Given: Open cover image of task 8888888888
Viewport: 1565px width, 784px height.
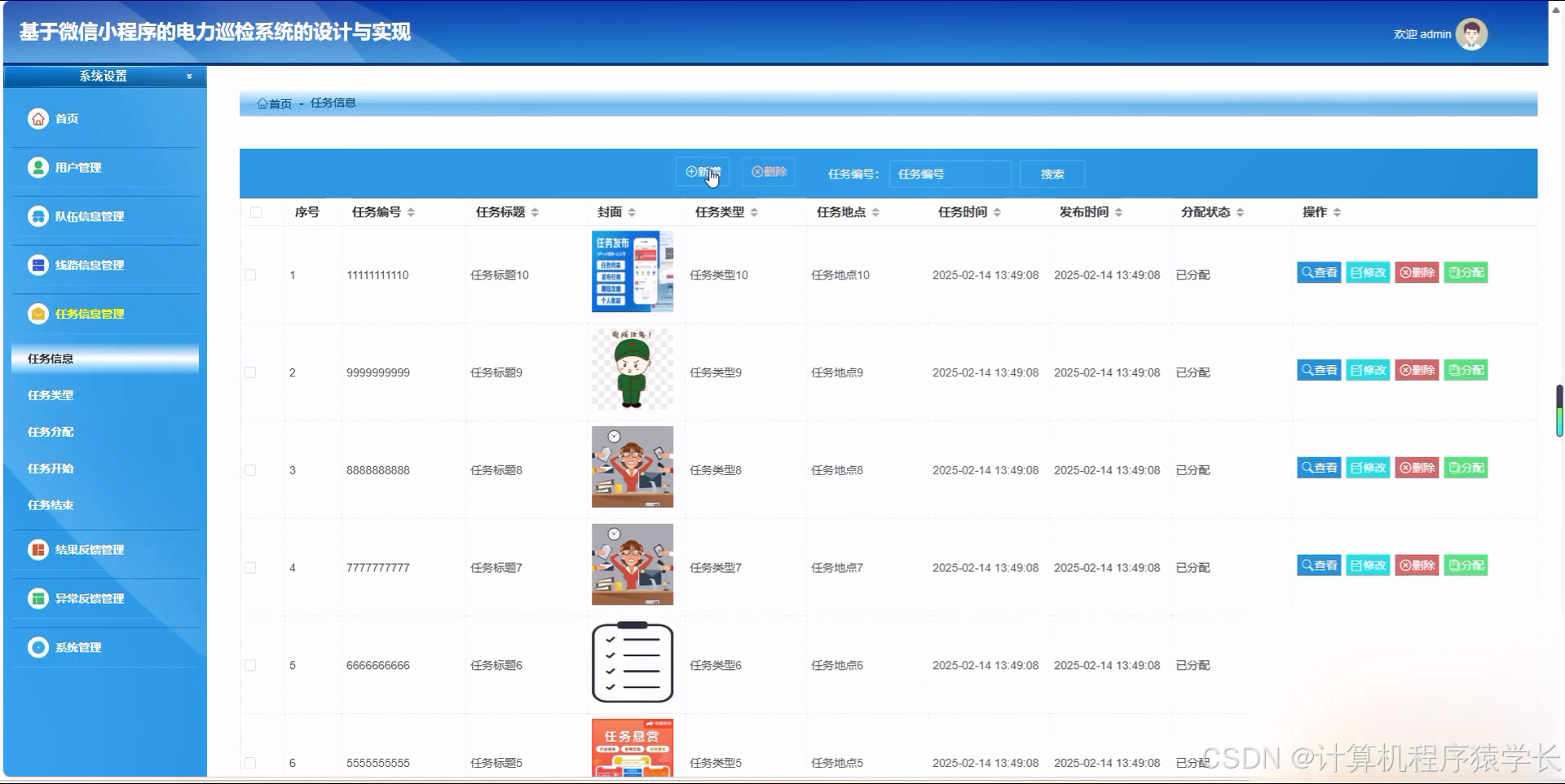Looking at the screenshot, I should click(633, 467).
